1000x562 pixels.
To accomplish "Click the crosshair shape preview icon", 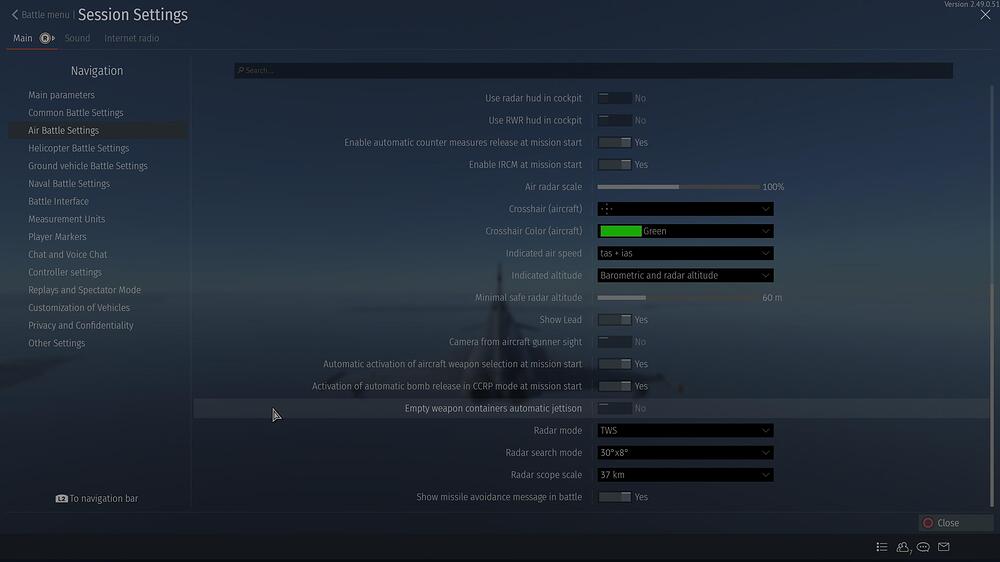I will pos(607,209).
